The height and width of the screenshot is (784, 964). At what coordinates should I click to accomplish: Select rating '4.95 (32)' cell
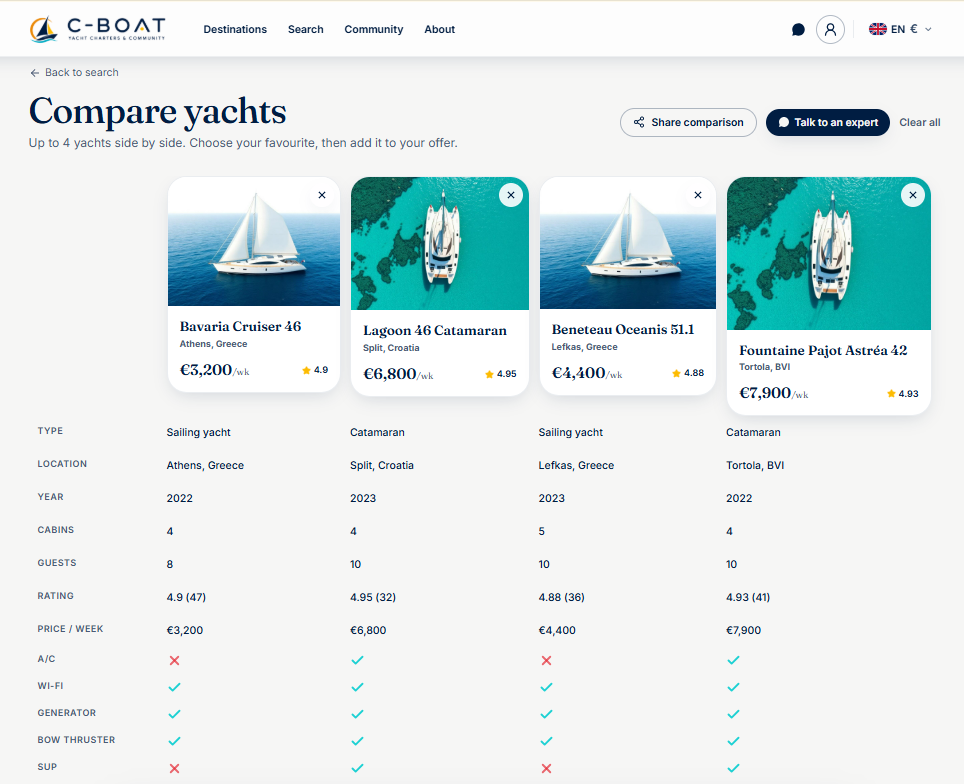(x=373, y=597)
